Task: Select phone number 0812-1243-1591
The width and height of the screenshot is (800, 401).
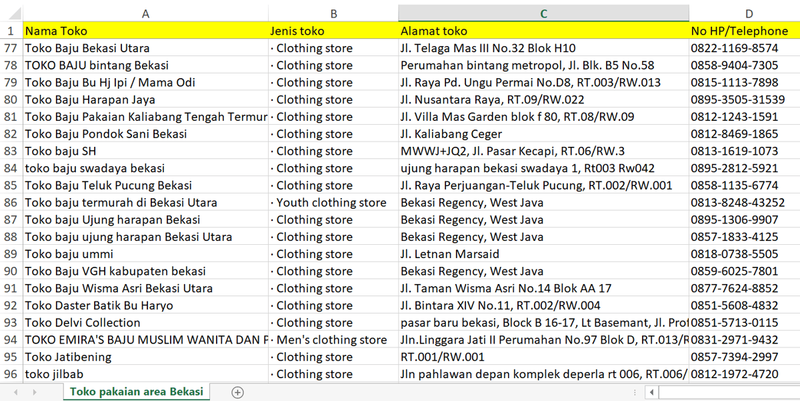Action: click(x=744, y=117)
